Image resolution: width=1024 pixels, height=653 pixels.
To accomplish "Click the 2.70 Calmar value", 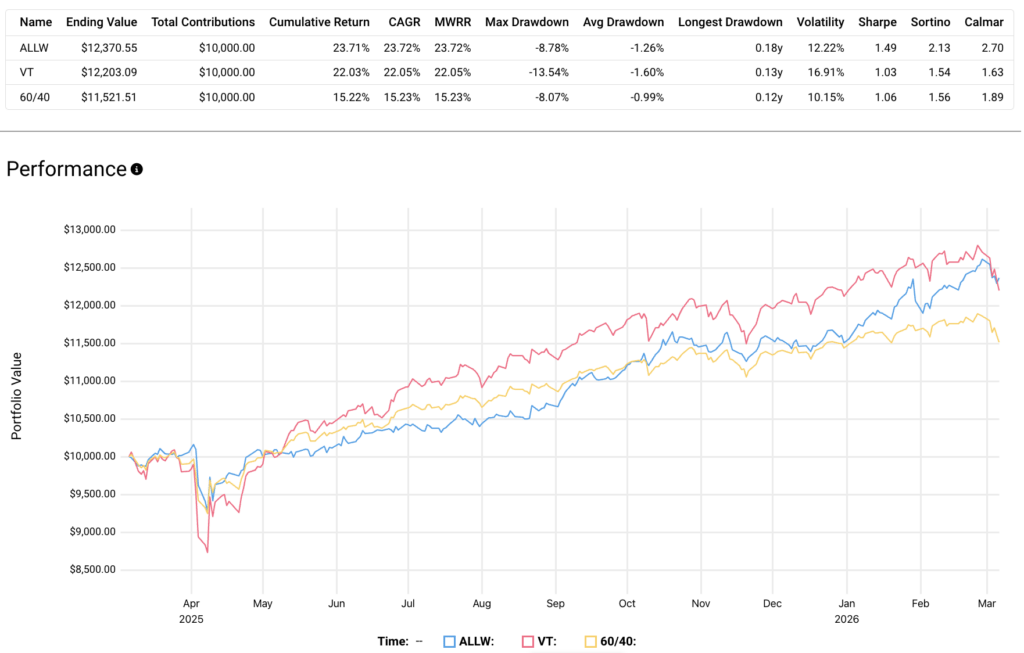I will [993, 48].
